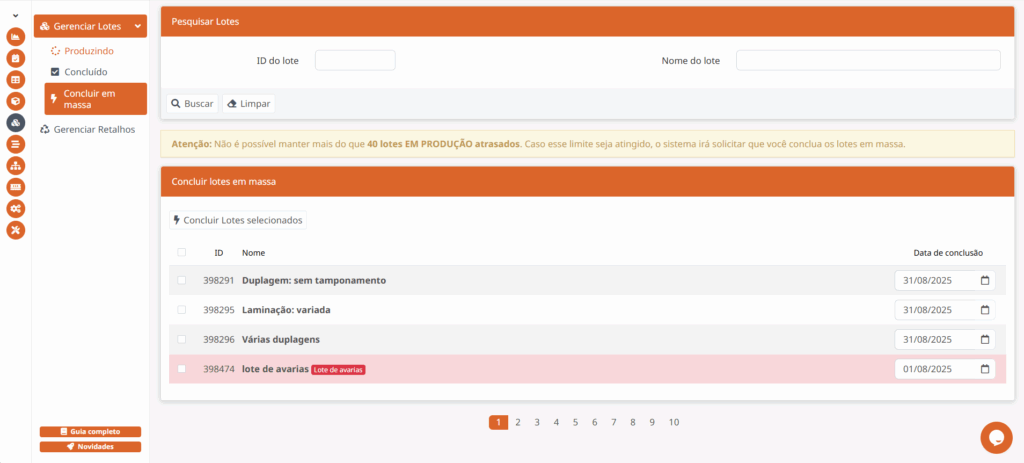Viewport: 1024px width, 463px height.
Task: Tick checkbox for Várias duplagens
Action: tap(181, 339)
